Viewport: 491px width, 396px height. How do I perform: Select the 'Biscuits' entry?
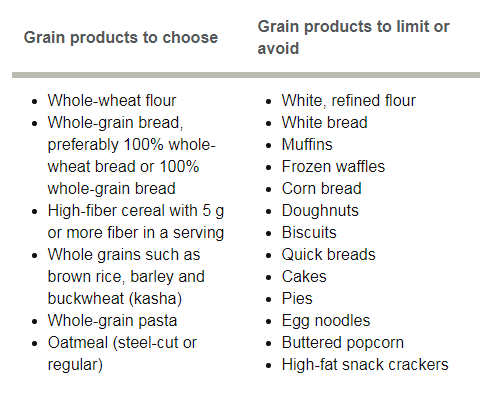tap(309, 232)
